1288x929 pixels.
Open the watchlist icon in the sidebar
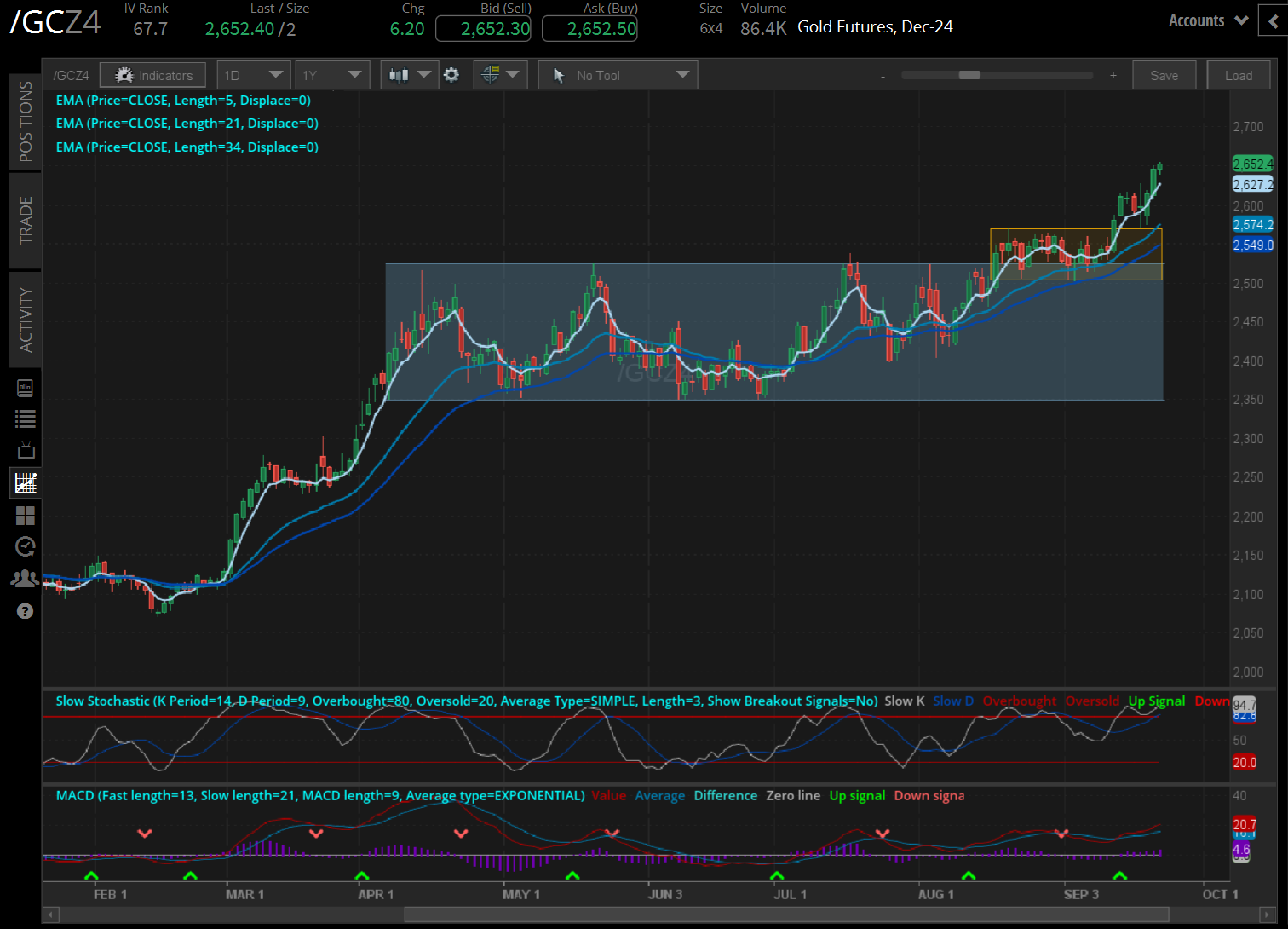tap(25, 418)
